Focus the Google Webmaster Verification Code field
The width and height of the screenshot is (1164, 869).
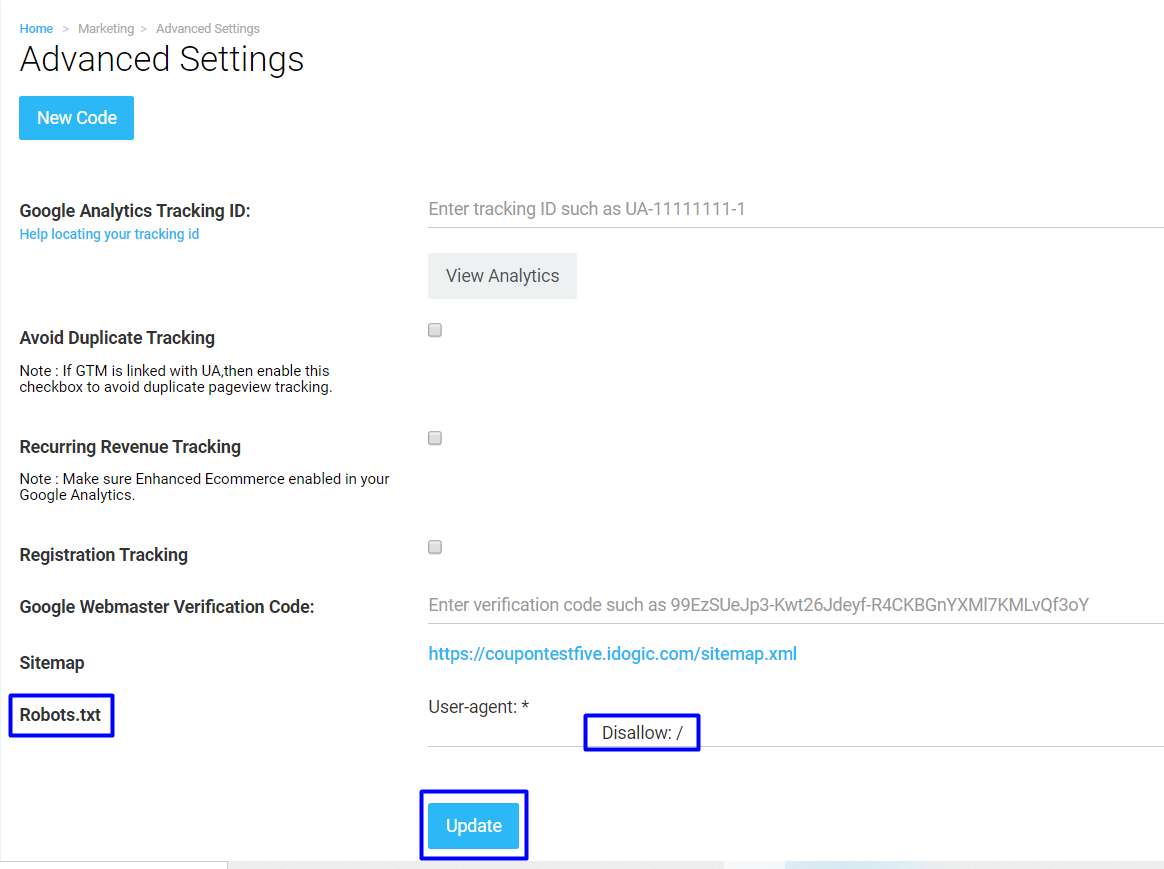796,606
